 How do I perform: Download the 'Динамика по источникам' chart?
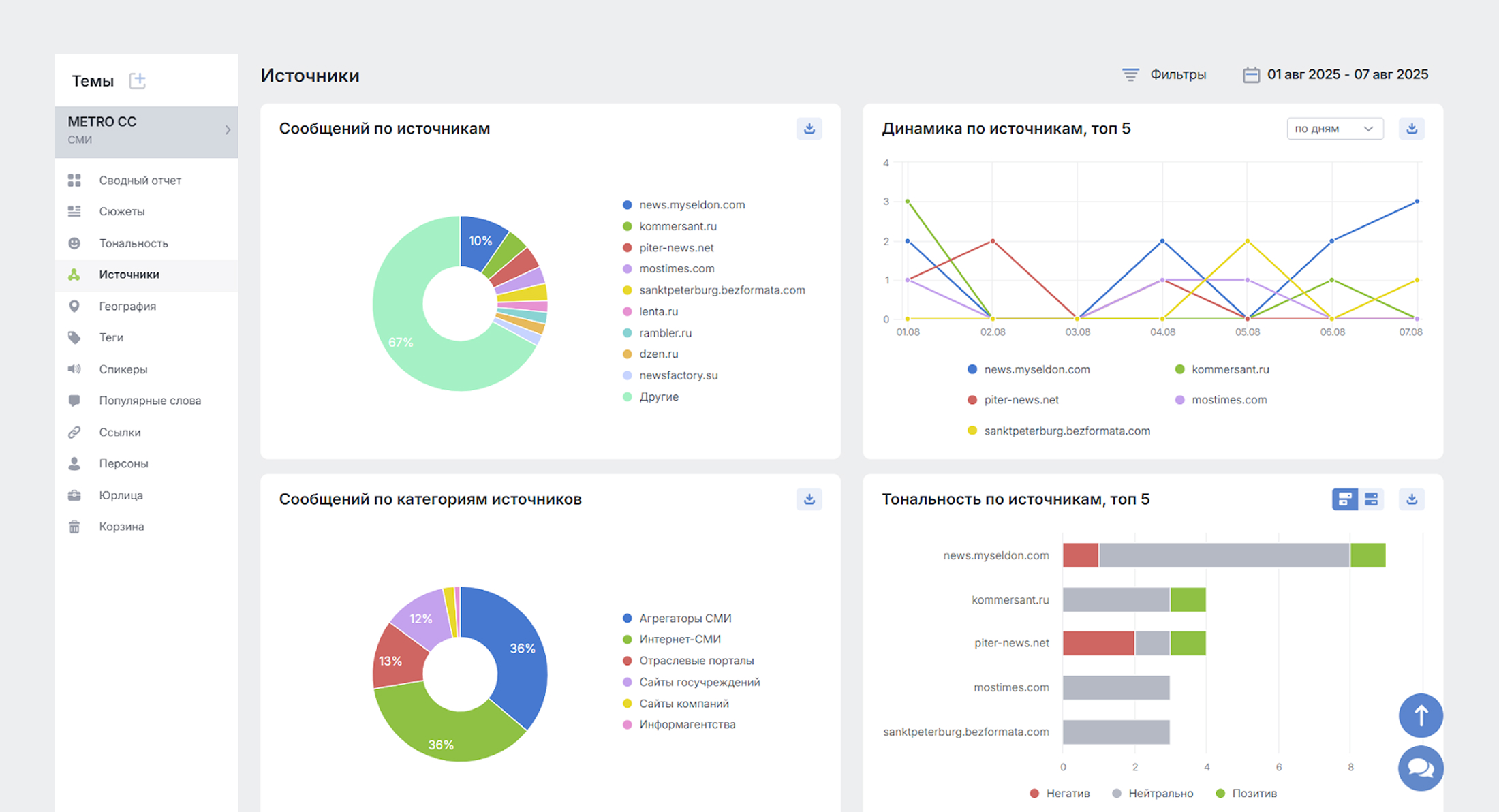(x=1411, y=129)
